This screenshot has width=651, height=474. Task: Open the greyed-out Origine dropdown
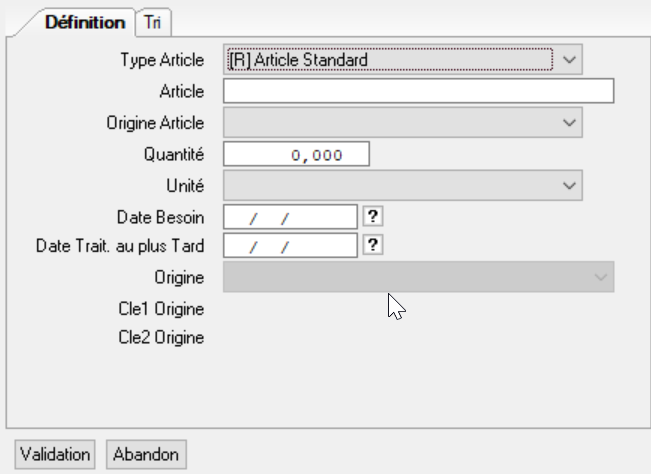coord(418,277)
